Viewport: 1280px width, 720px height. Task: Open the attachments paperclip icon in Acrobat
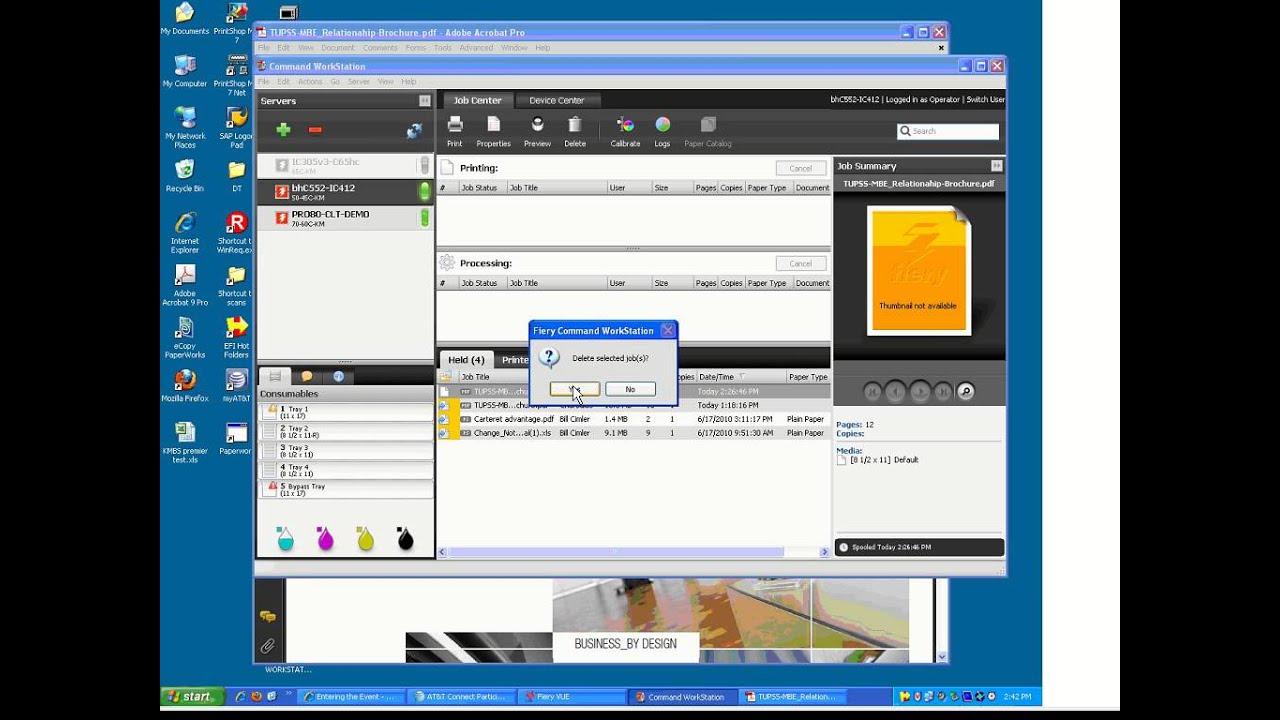[x=267, y=646]
